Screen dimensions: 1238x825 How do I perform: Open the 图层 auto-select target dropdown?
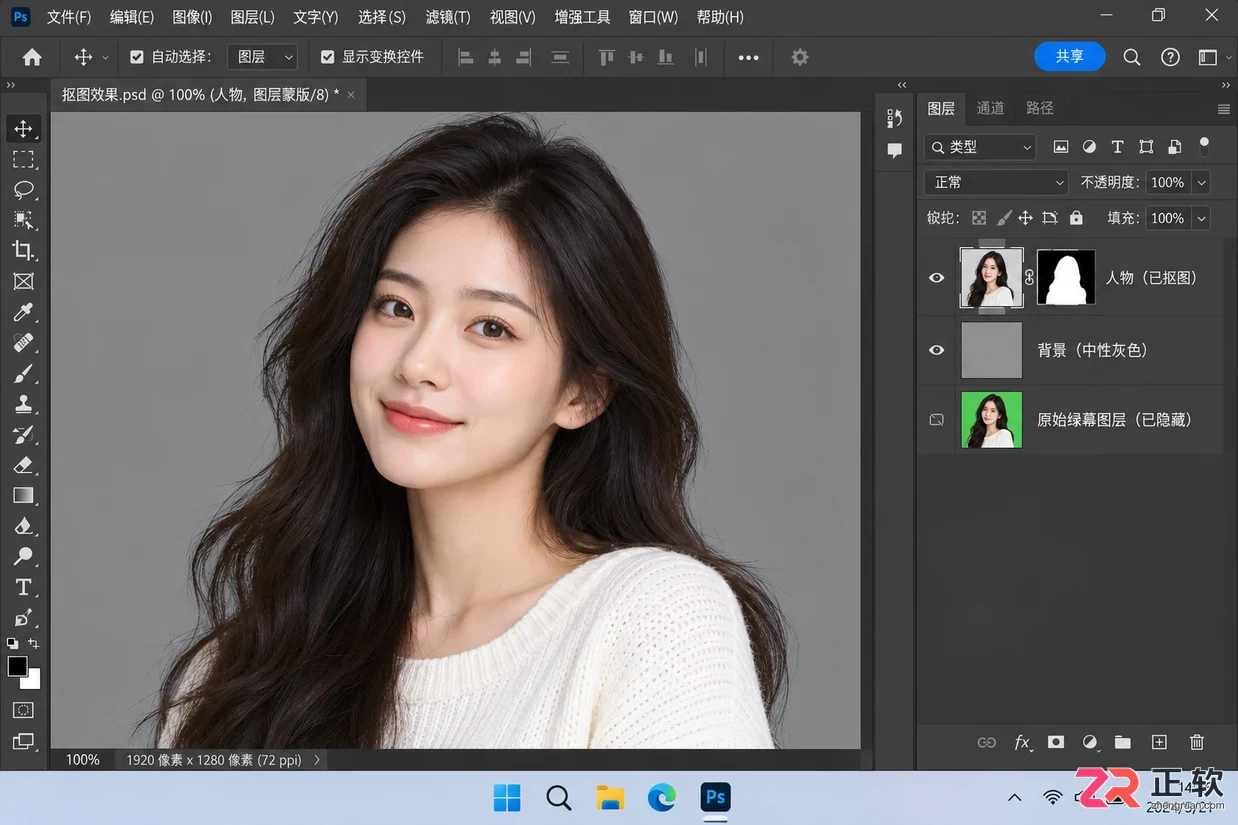click(x=262, y=57)
